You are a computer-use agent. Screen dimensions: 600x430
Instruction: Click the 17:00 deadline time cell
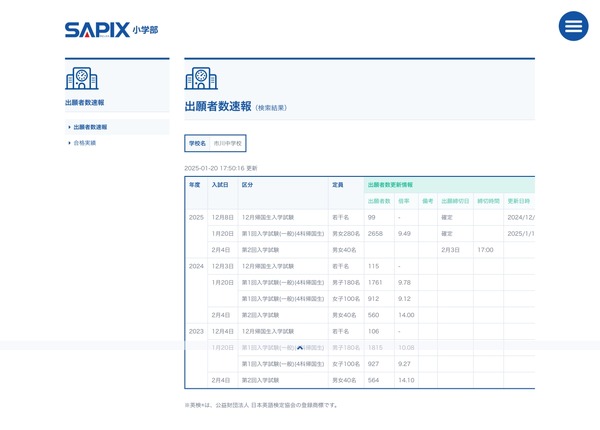(x=485, y=249)
